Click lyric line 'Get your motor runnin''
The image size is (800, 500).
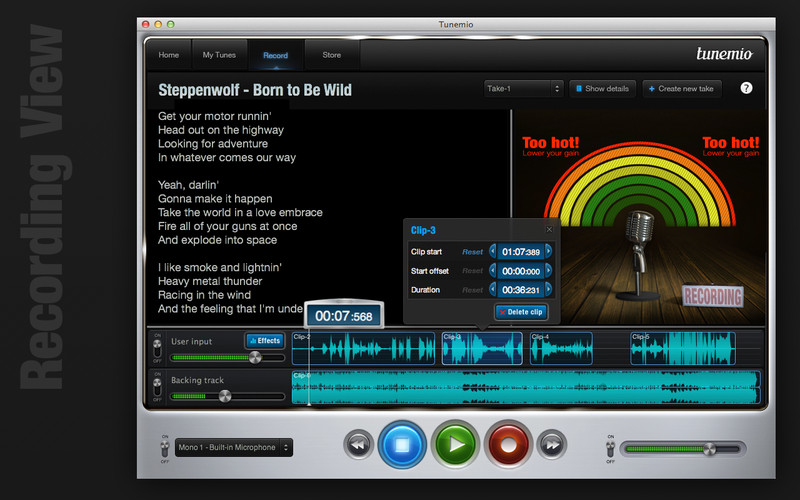215,116
